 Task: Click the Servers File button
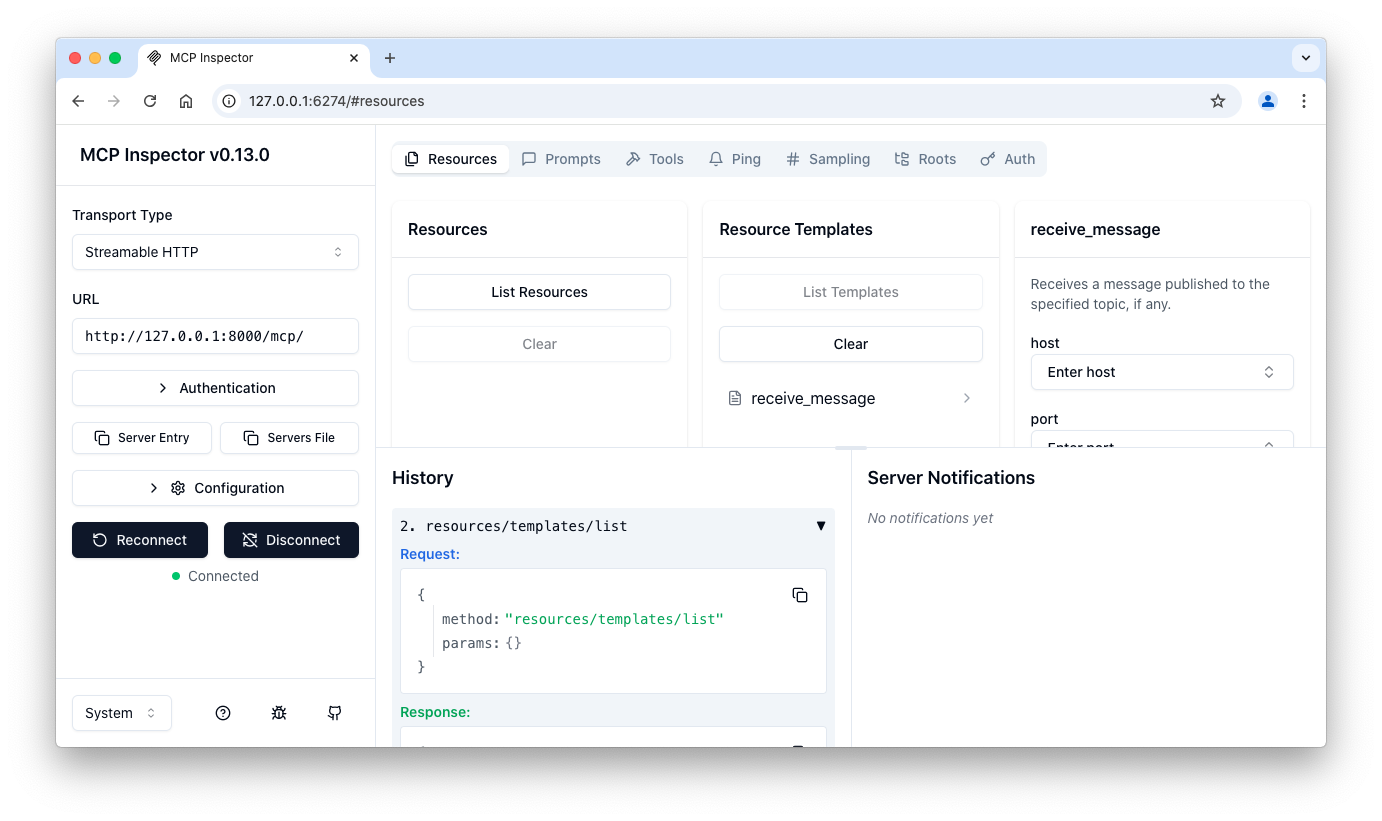click(x=289, y=438)
